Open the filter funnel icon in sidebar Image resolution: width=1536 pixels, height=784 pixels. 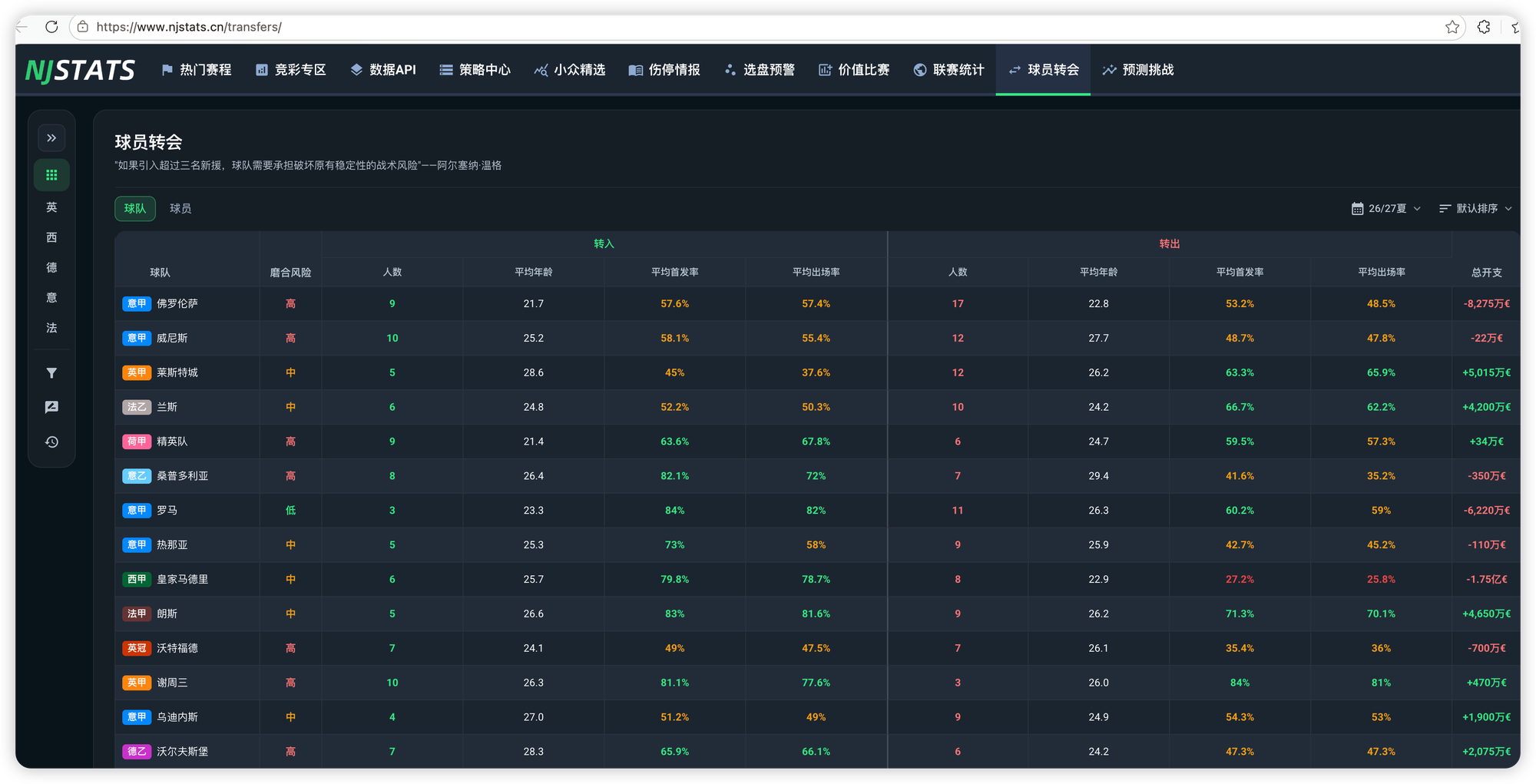(x=51, y=373)
